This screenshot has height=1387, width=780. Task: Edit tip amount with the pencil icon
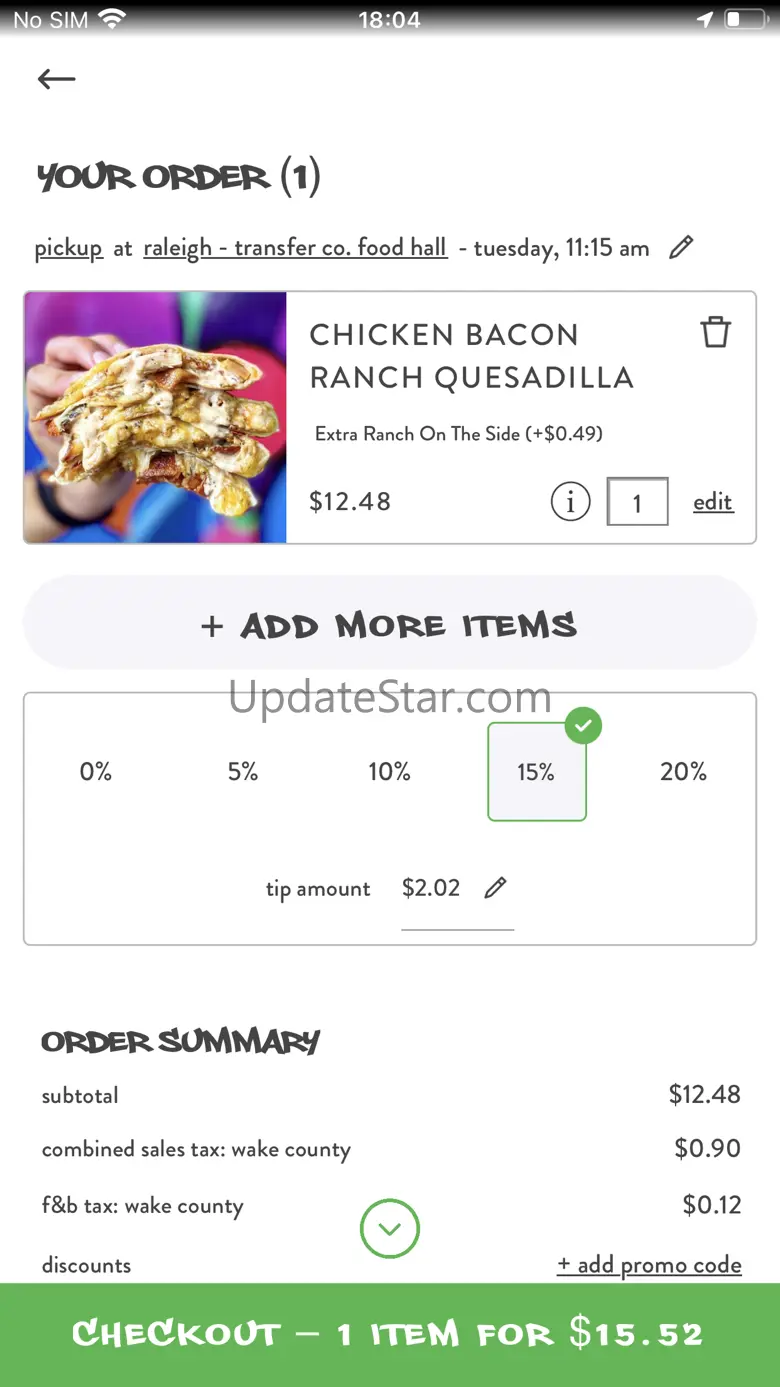click(x=495, y=888)
